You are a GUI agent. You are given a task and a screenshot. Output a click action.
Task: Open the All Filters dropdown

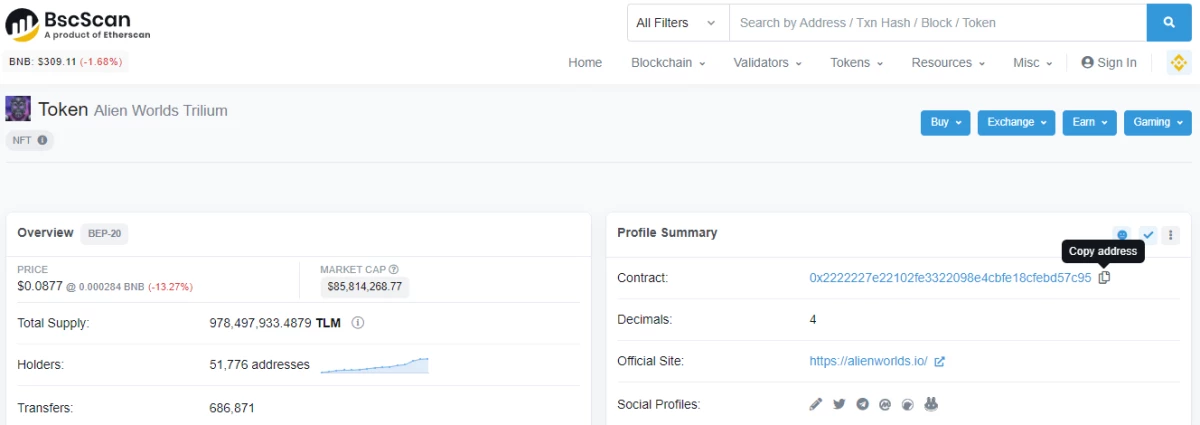point(678,23)
